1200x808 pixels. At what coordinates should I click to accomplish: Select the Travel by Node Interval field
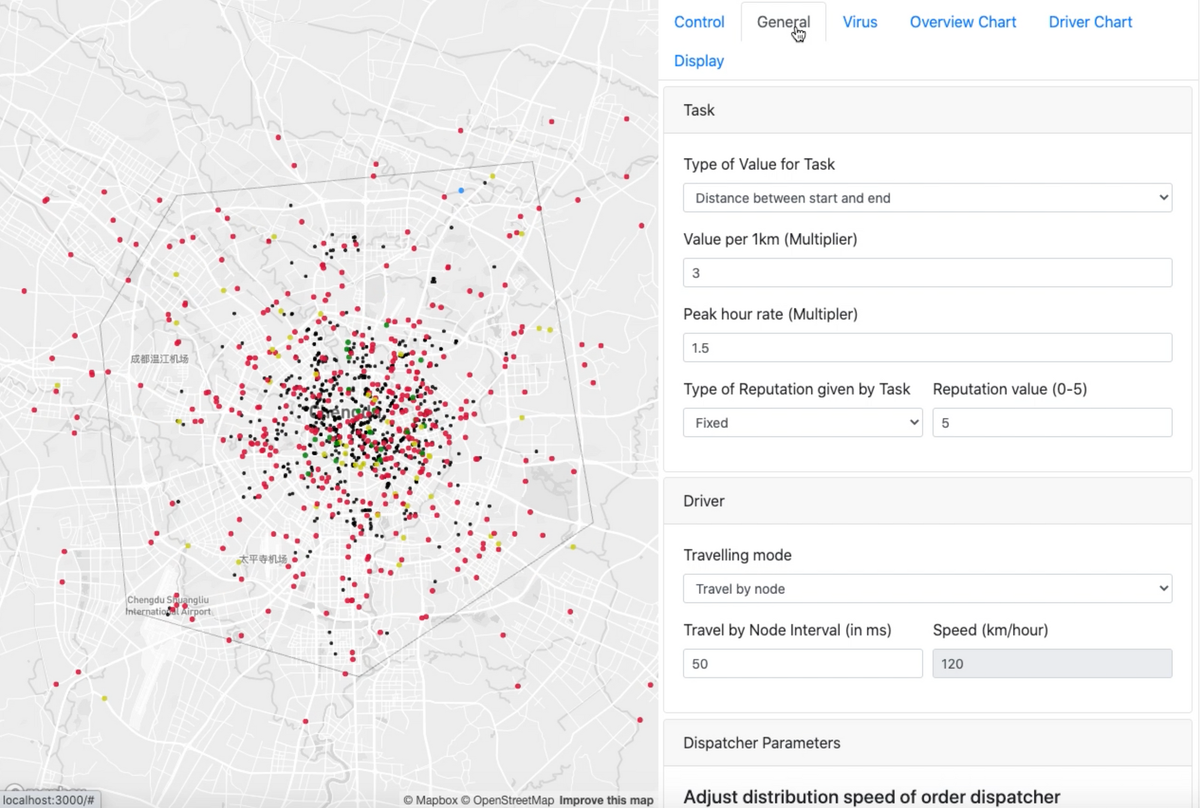click(802, 663)
